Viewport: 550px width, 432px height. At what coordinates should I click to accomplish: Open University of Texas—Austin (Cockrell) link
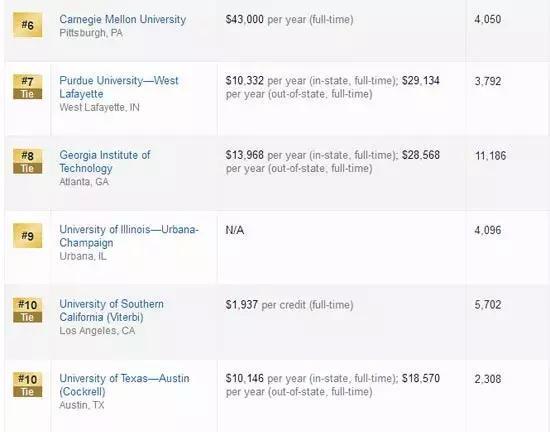coord(124,385)
